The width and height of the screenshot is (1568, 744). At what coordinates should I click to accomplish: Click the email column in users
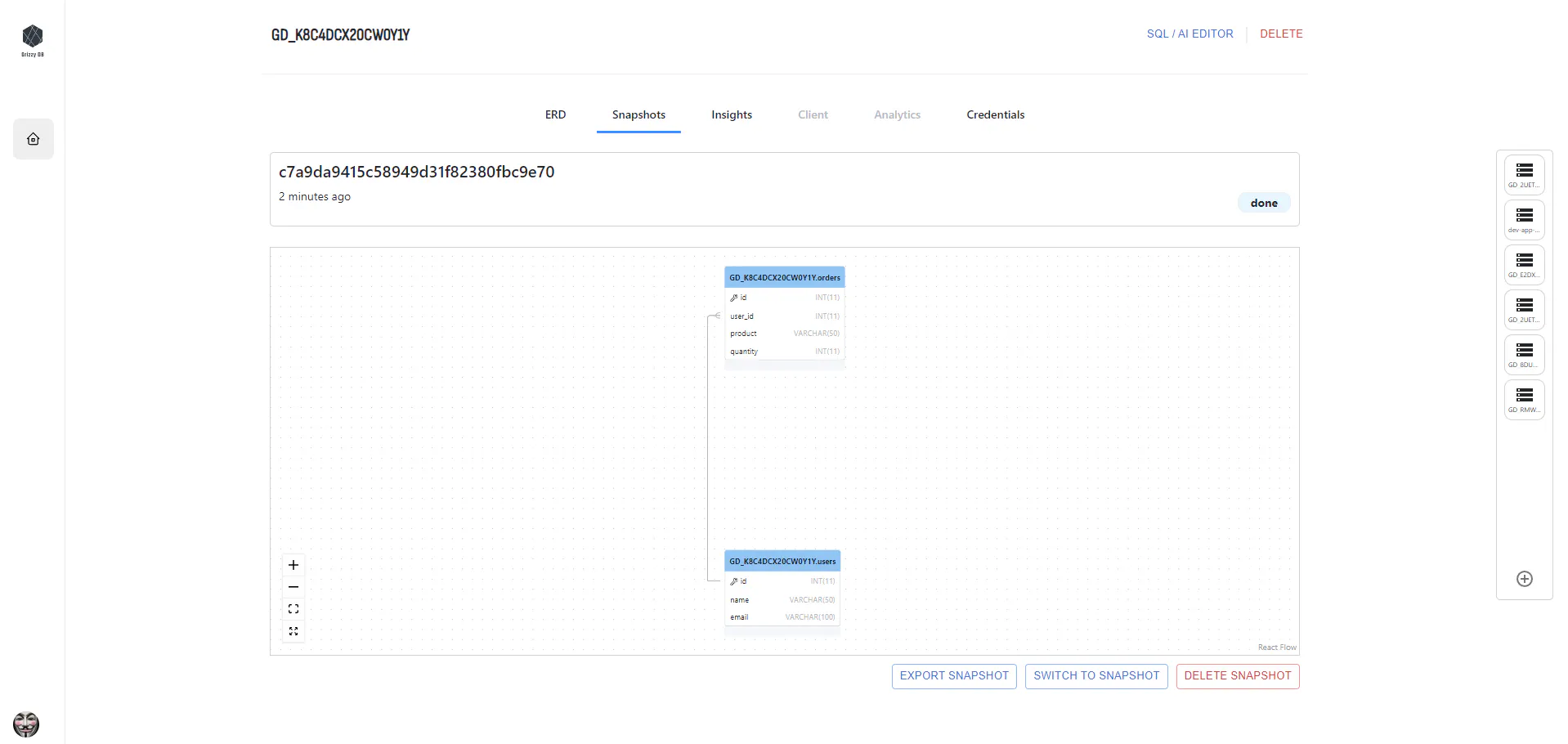(782, 617)
